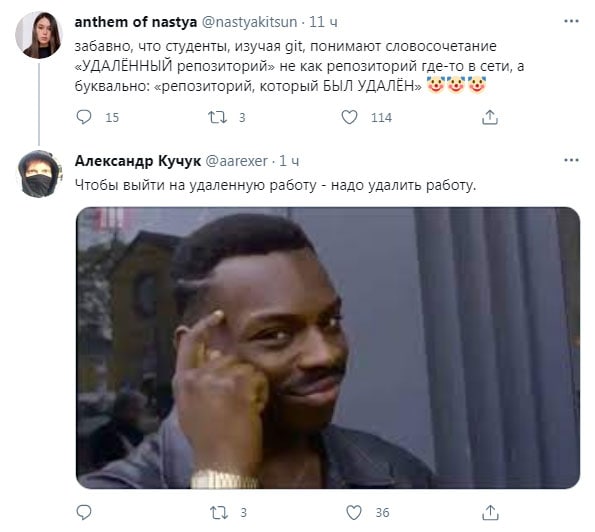Image resolution: width=595 pixels, height=532 pixels.
Task: Reply to Александр Кучук's tweet
Action: pyautogui.click(x=84, y=512)
